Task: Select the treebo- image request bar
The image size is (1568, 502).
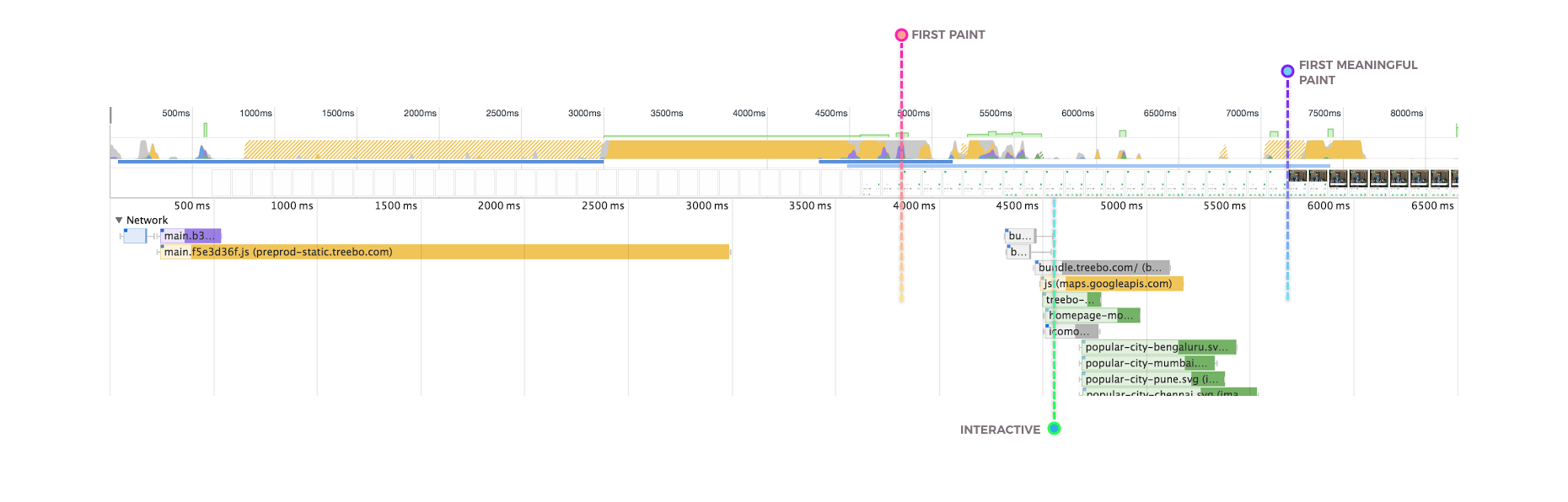Action: 1071,300
